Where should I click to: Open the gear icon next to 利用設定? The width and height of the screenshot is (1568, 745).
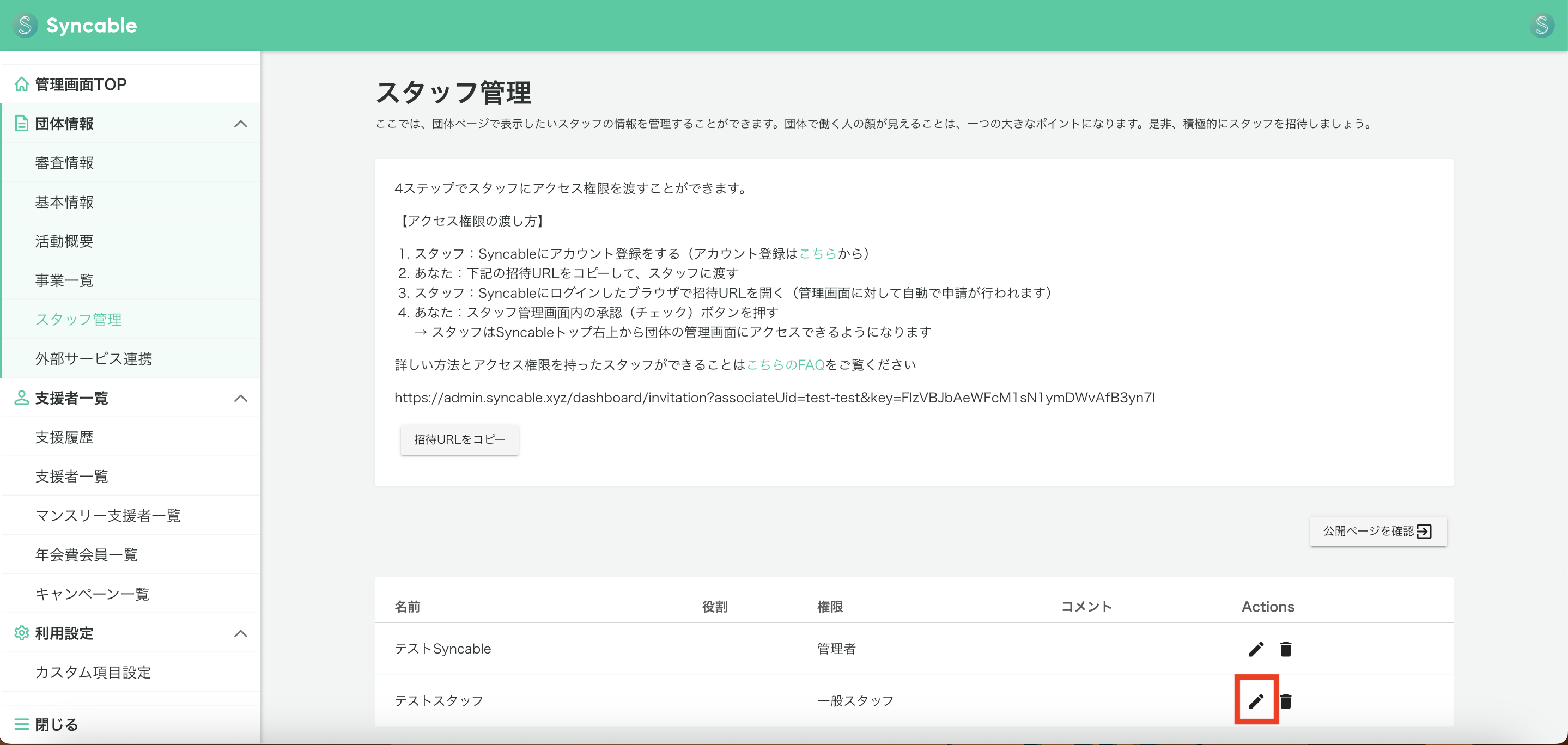[21, 633]
